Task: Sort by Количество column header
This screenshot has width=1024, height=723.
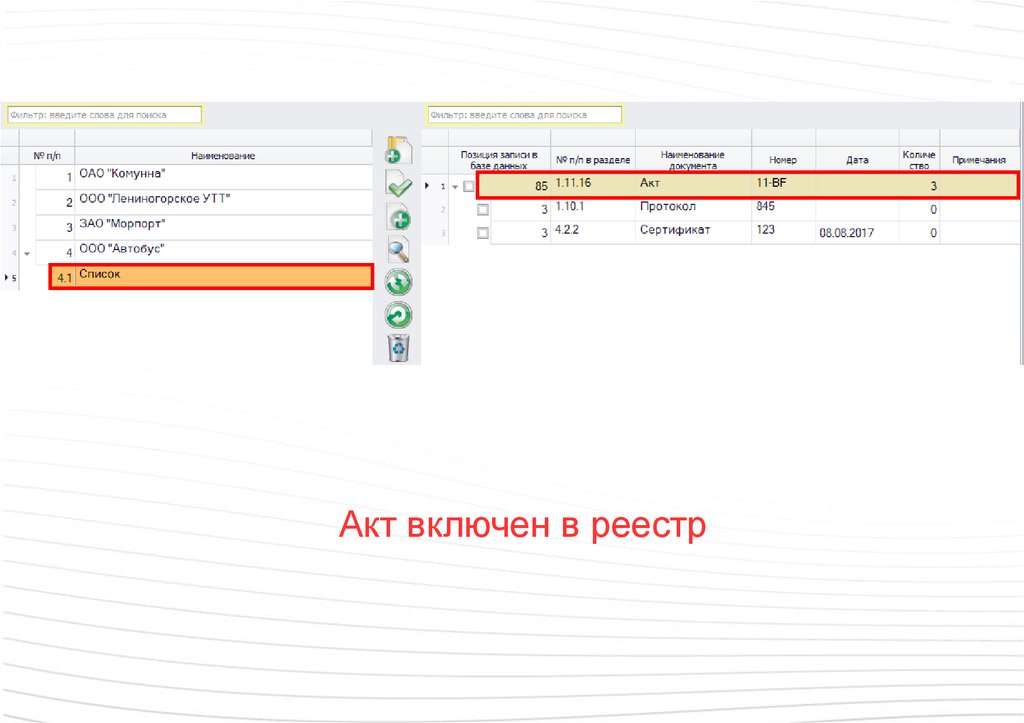Action: (x=919, y=160)
